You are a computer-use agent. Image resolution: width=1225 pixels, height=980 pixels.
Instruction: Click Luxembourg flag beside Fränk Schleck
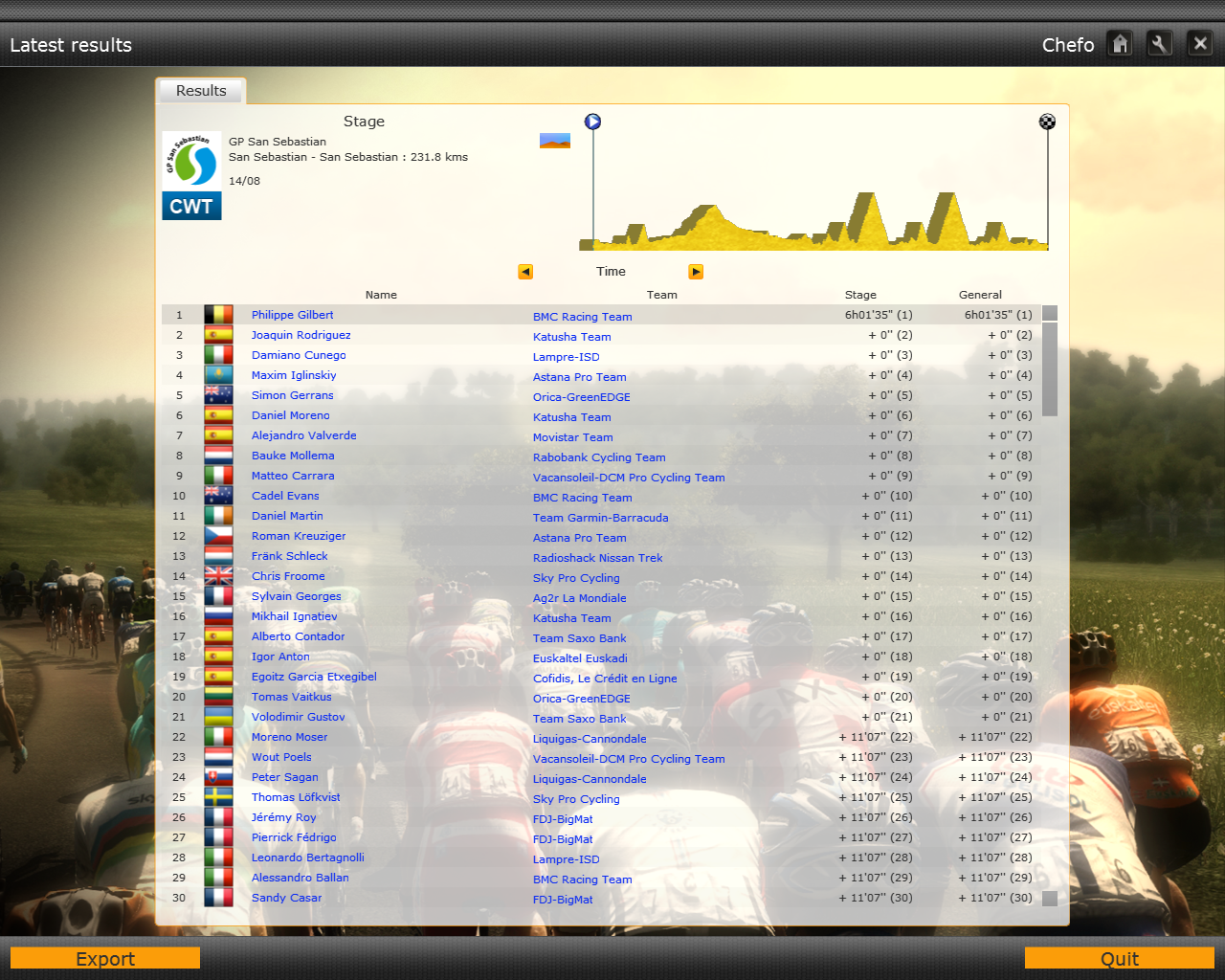click(218, 556)
